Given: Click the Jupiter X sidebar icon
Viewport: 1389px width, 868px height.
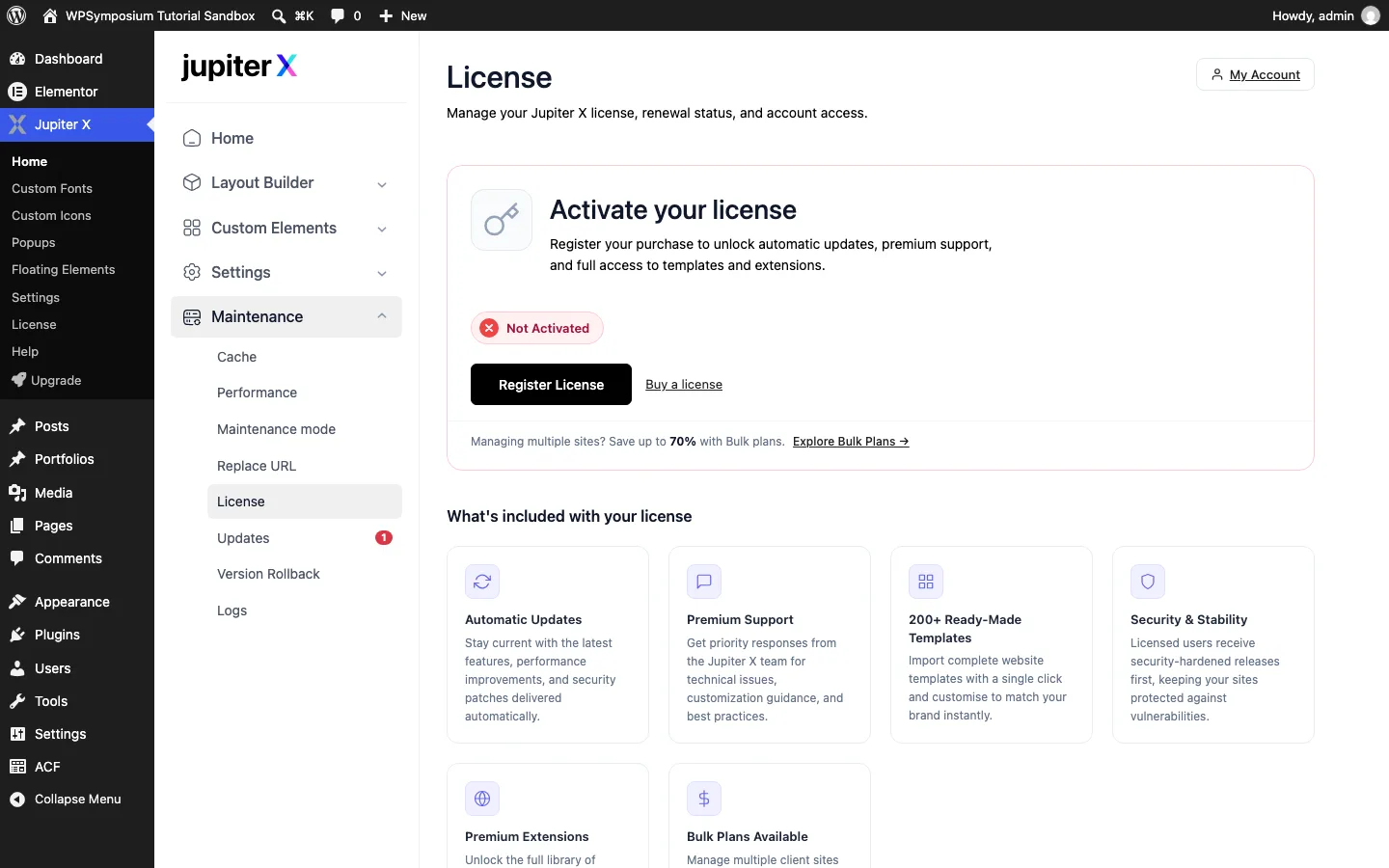Looking at the screenshot, I should coord(17,124).
